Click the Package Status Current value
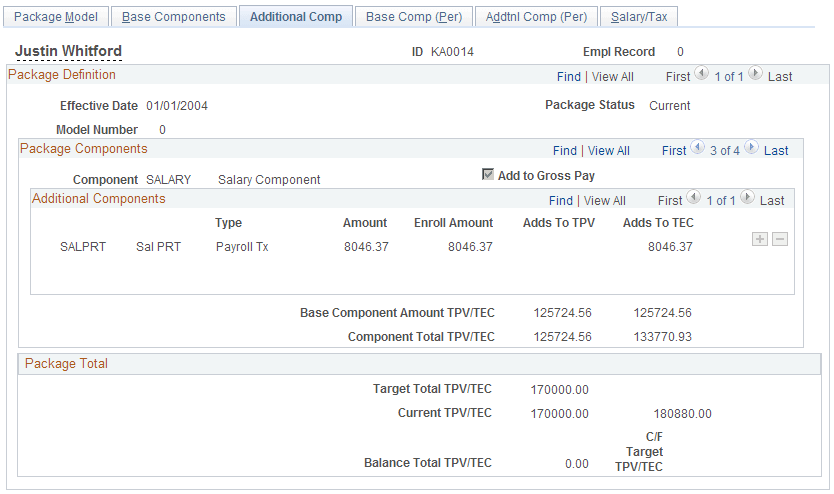Screen dimensions: 834x494 (x=670, y=106)
